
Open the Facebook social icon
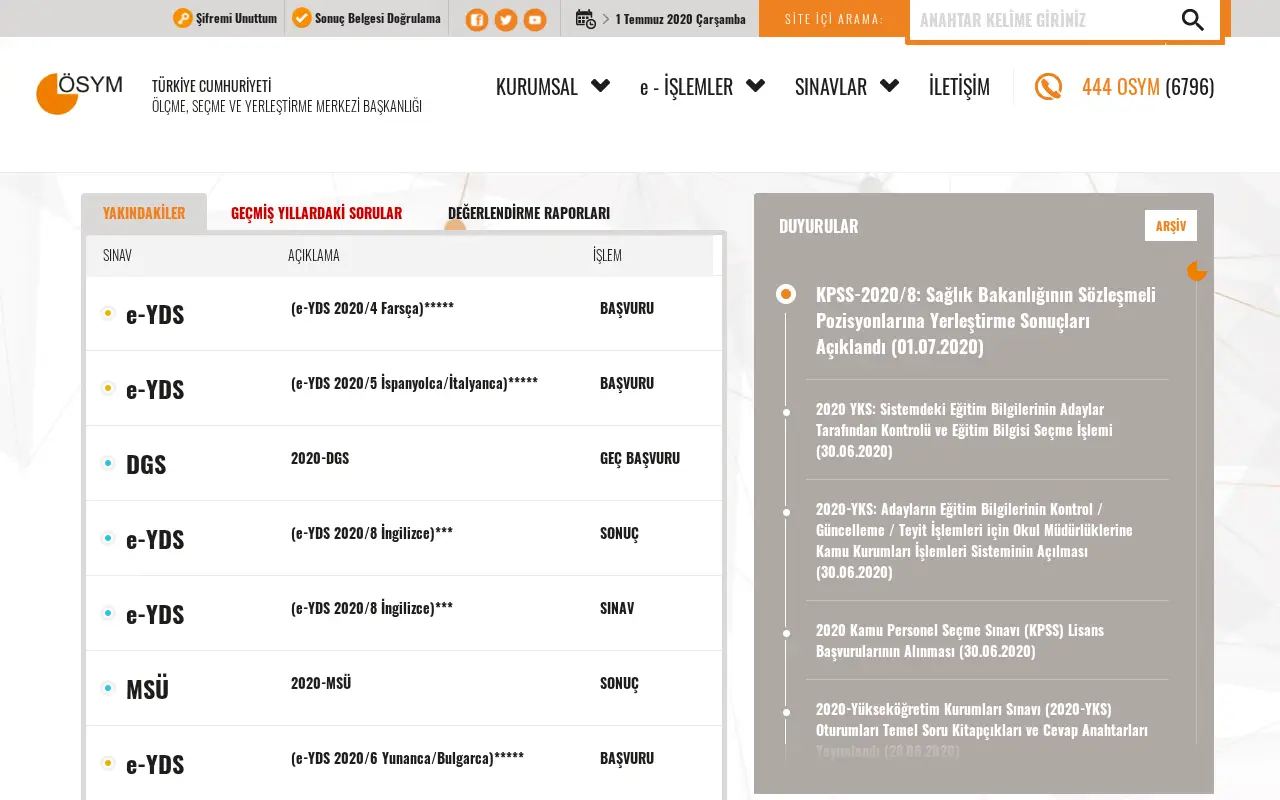[477, 19]
